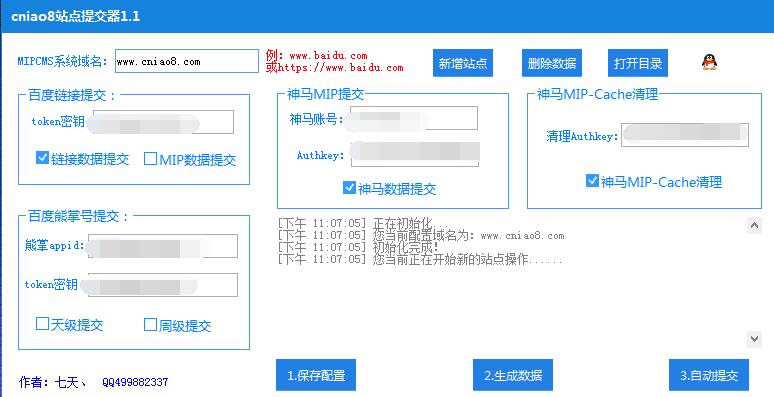This screenshot has height=397, width=774.
Task: Click the 2.生成数据 button
Action: coord(513,375)
